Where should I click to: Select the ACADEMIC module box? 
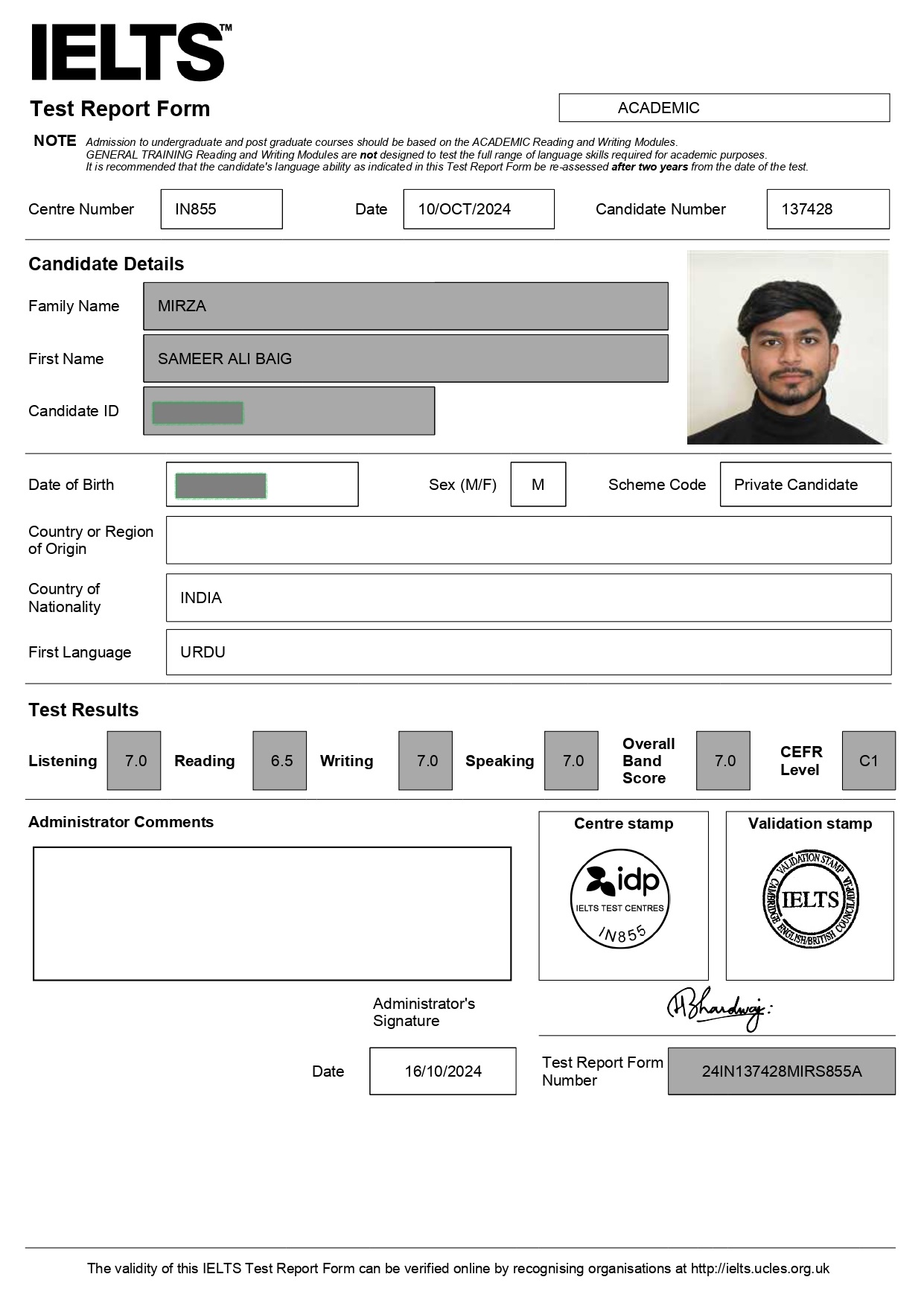click(724, 108)
